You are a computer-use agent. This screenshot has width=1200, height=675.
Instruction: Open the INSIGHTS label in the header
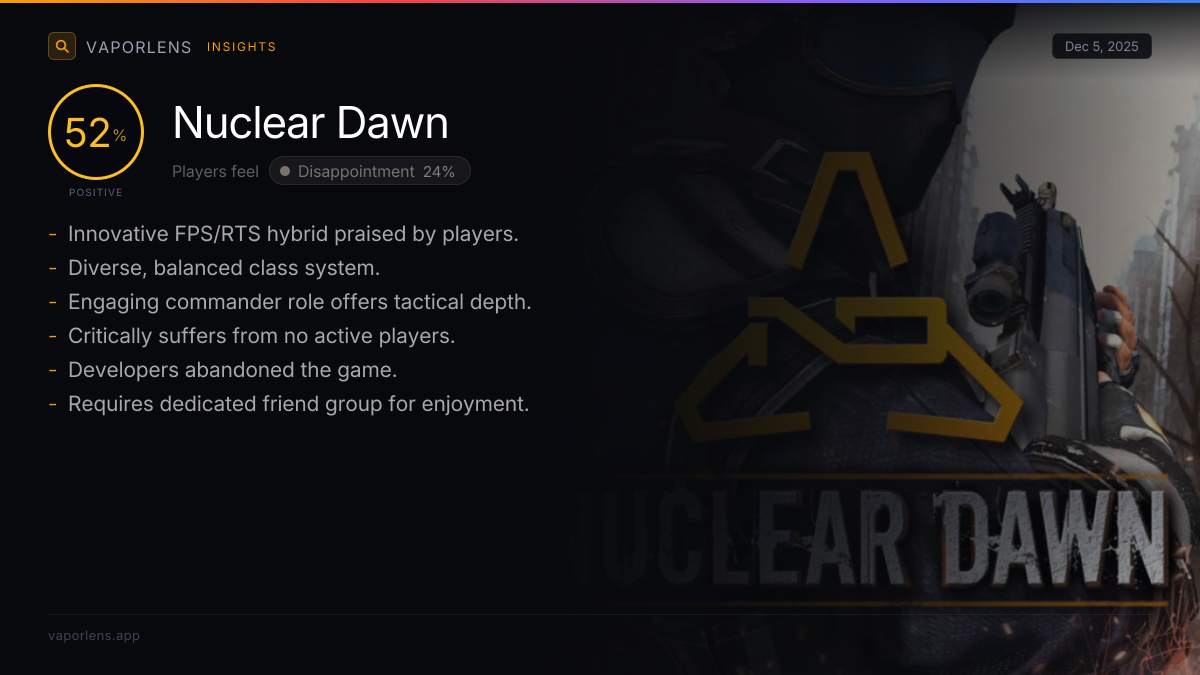click(241, 47)
